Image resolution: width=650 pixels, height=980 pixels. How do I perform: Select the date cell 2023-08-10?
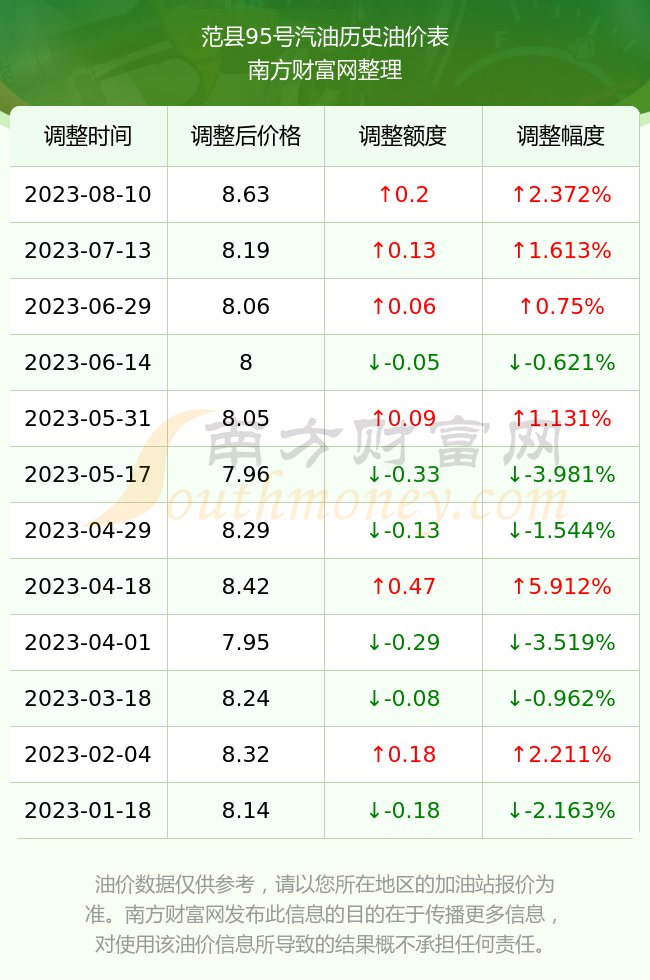pos(88,194)
